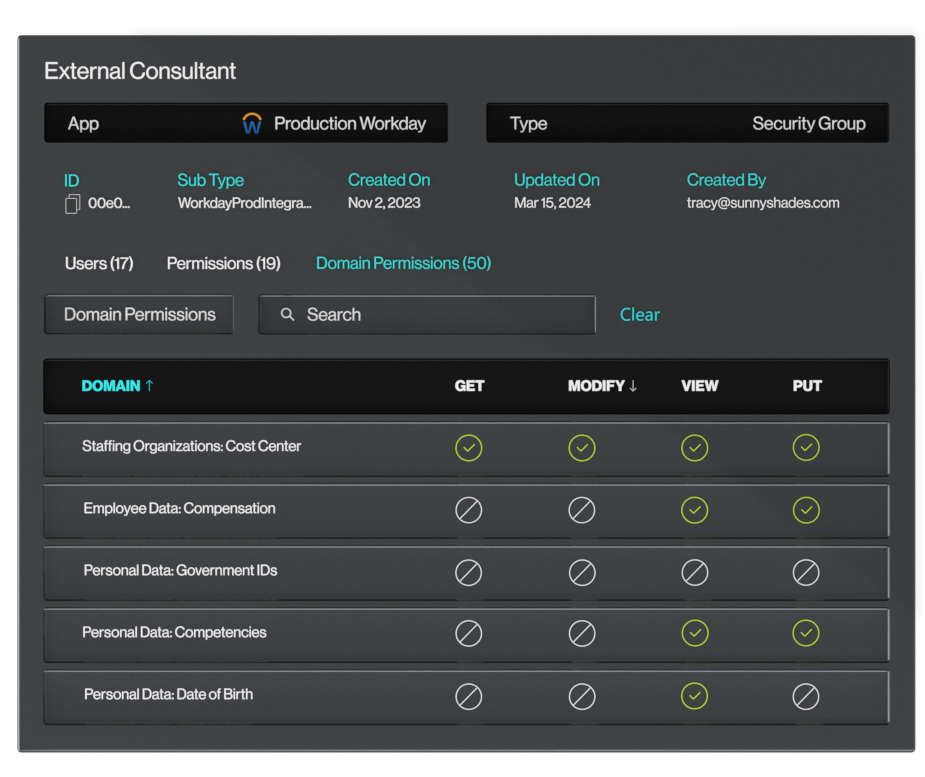Switch to the Permissions (19) tab
The image size is (925, 777).
(x=223, y=264)
